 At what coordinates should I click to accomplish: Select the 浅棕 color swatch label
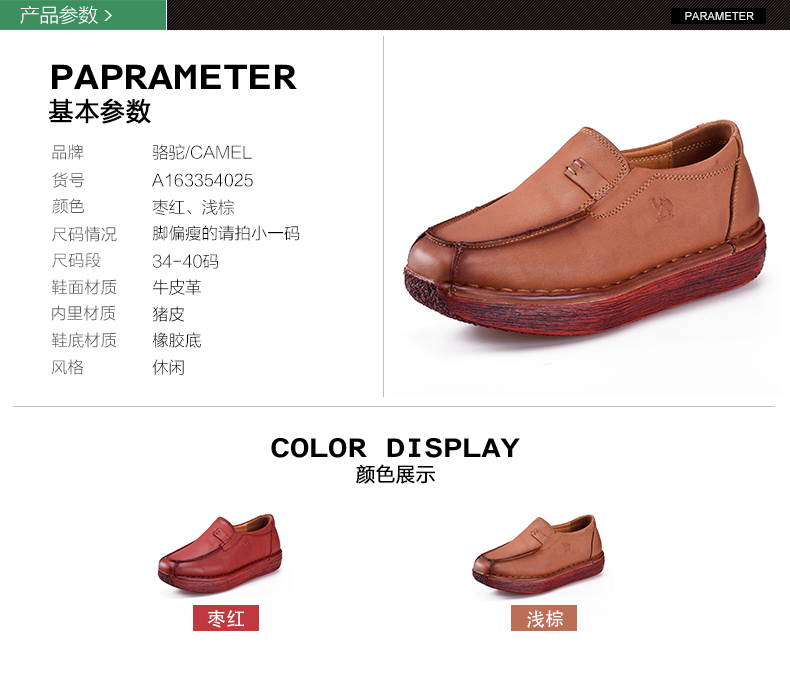click(544, 618)
